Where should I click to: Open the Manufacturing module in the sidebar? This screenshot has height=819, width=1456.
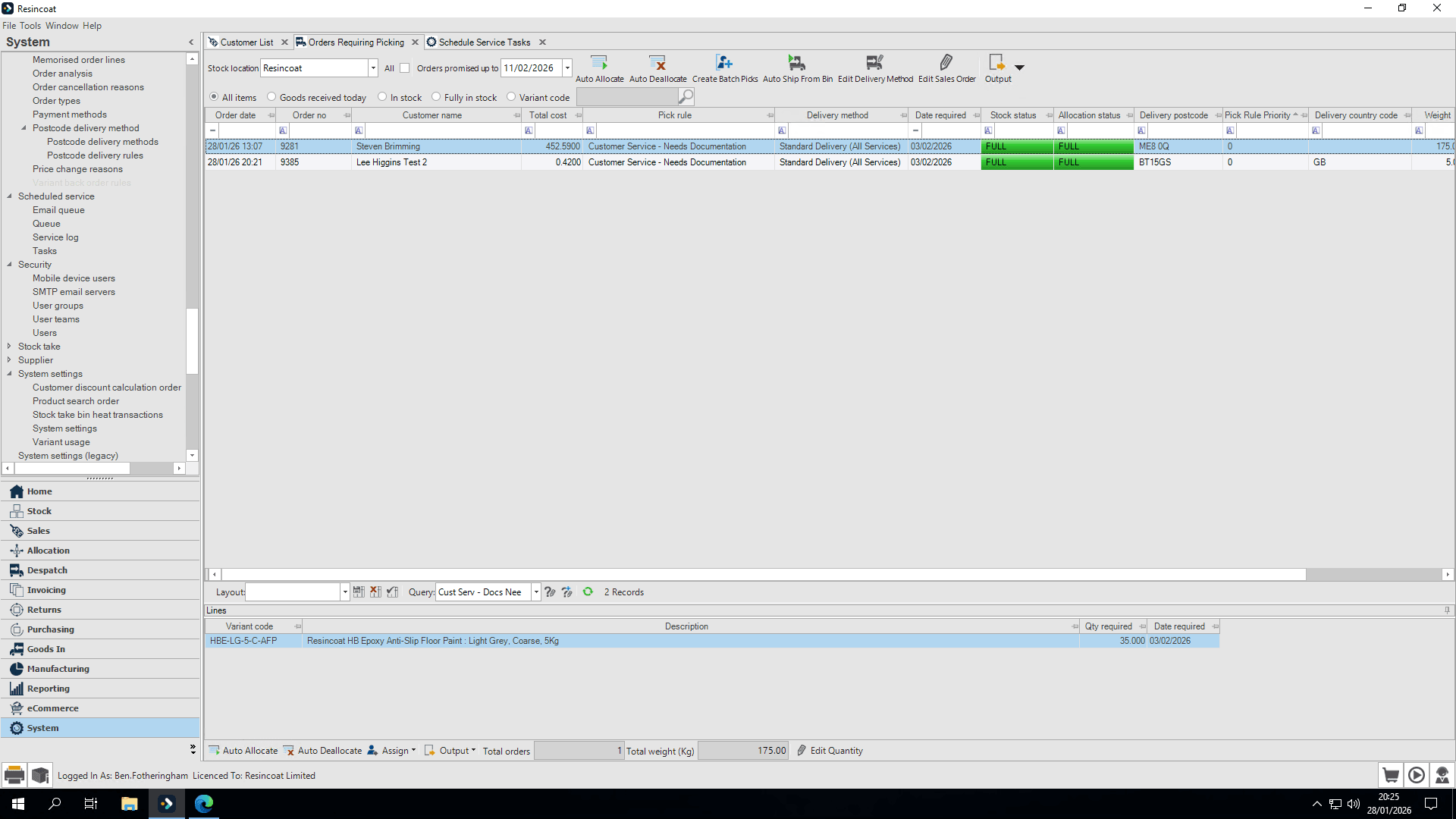(x=100, y=669)
